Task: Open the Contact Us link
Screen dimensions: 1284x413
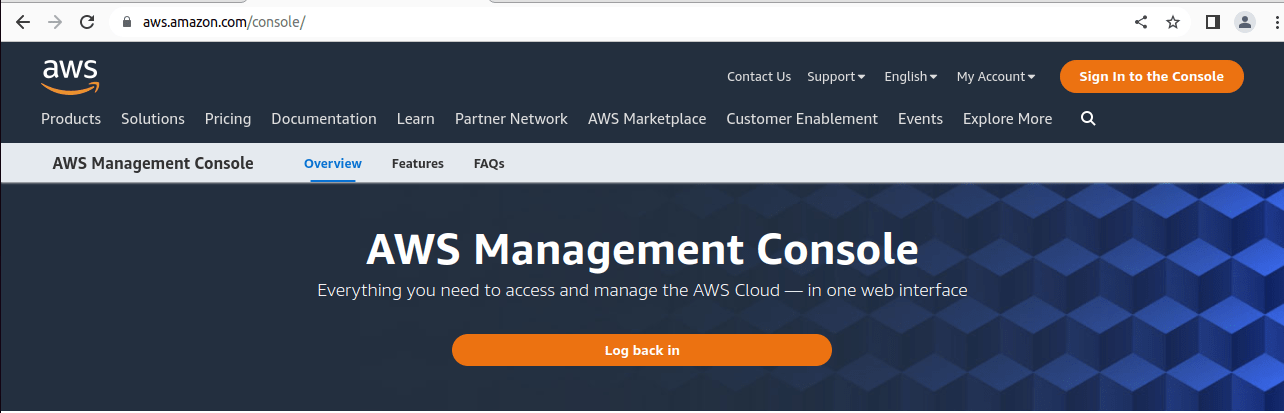Action: (759, 76)
